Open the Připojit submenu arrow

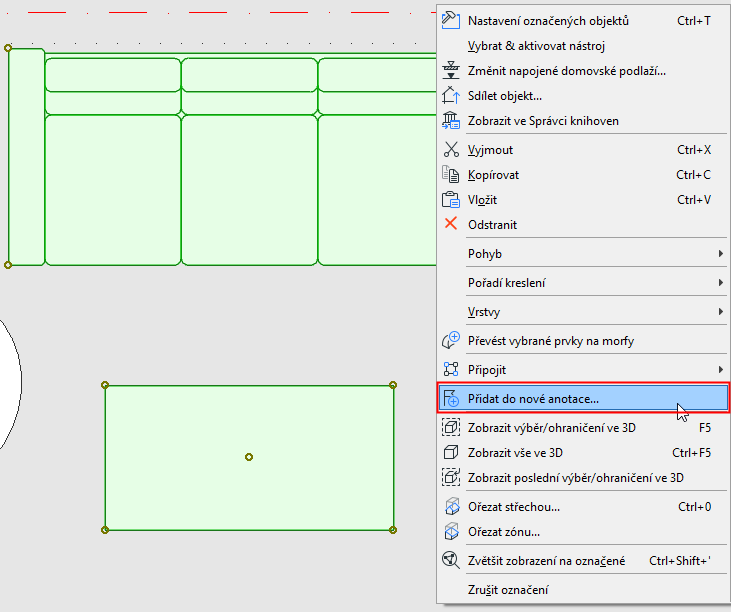pos(721,370)
